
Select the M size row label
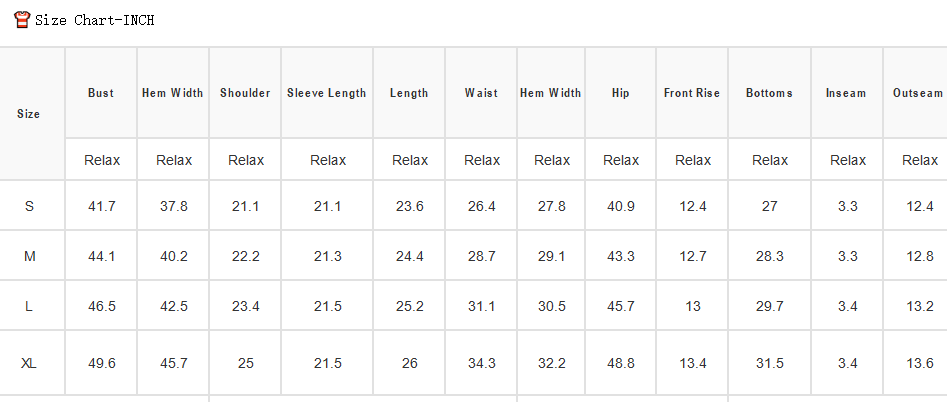30,257
